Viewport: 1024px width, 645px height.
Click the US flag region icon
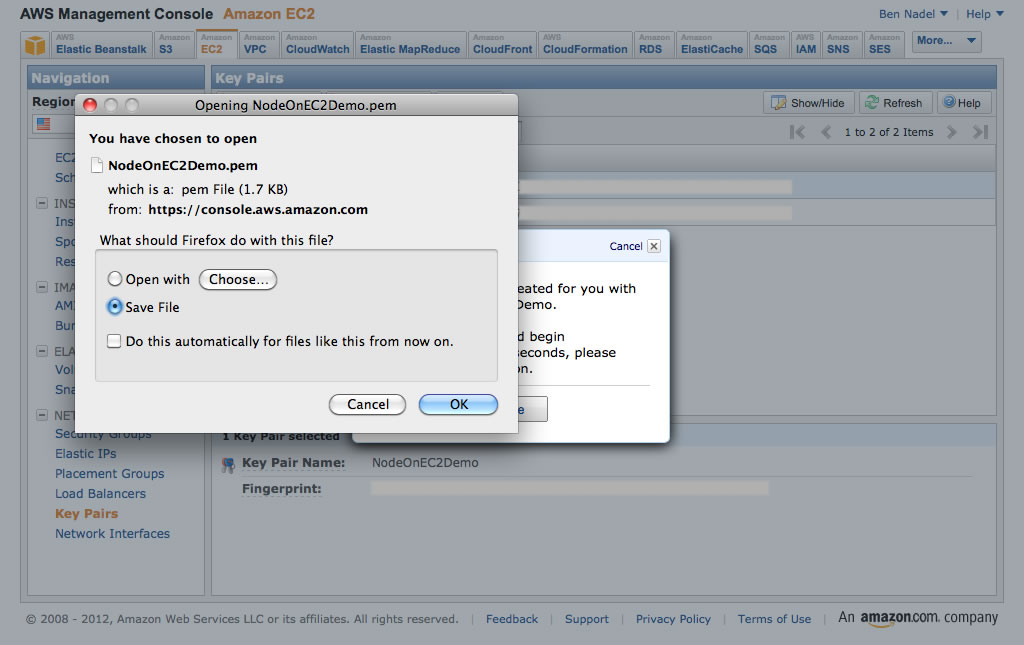coord(44,123)
